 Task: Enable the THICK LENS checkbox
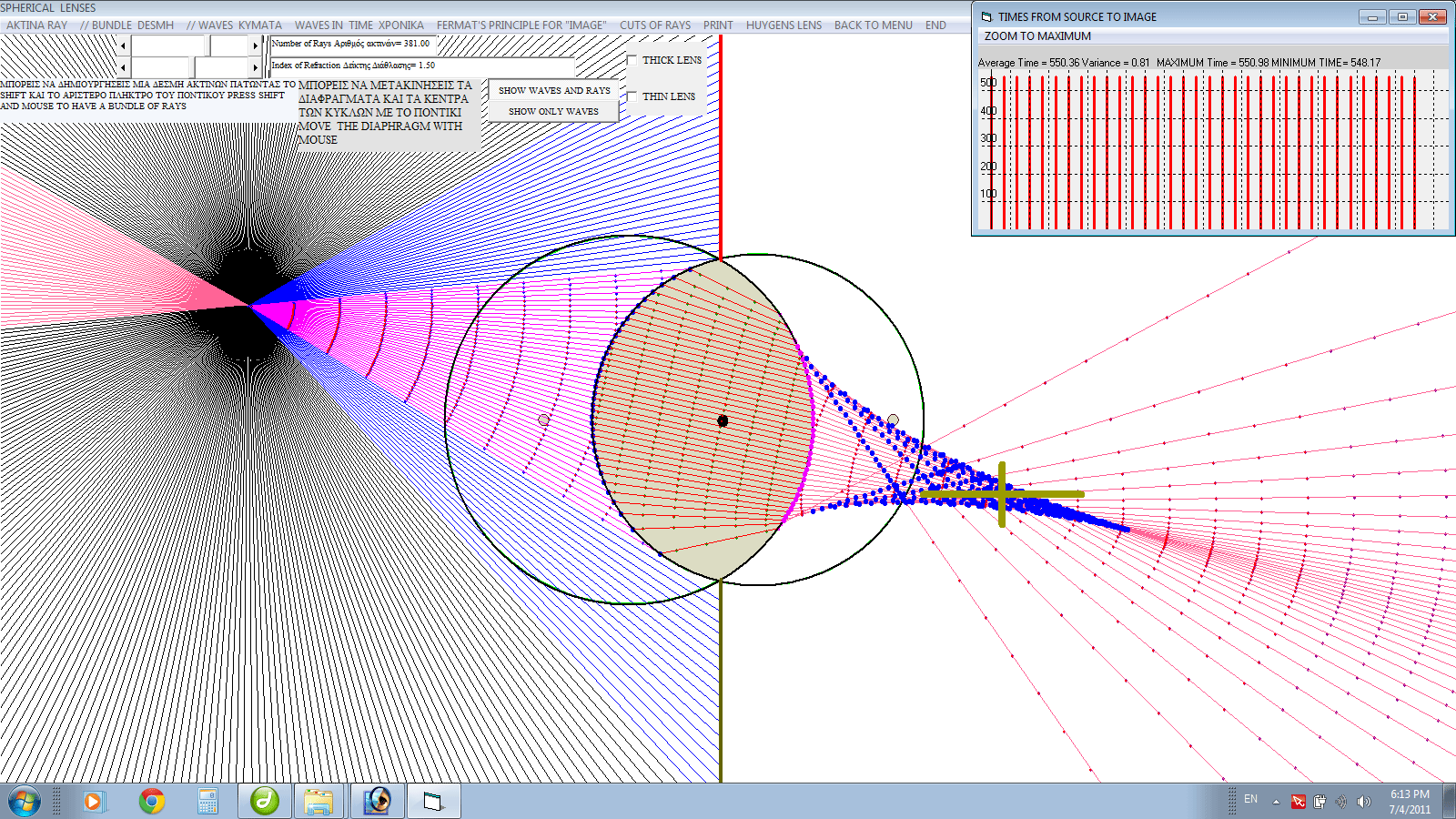(x=632, y=60)
